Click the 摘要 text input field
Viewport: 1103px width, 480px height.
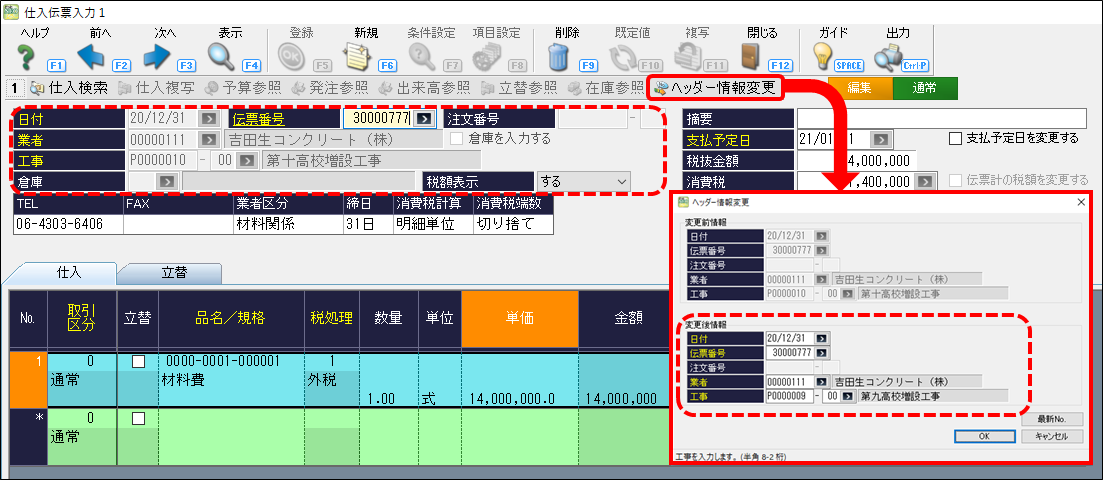pyautogui.click(x=940, y=118)
